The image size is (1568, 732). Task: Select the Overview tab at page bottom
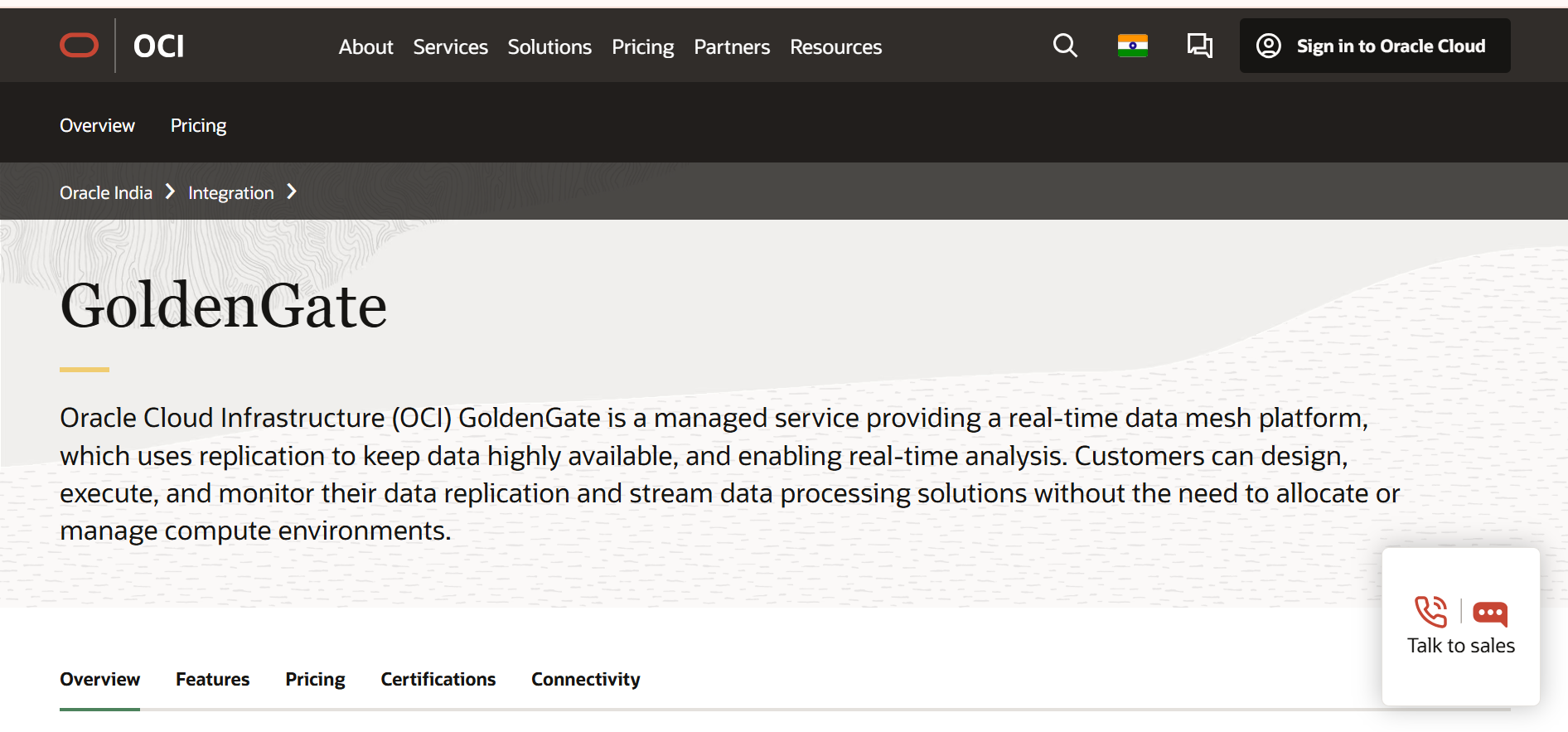[99, 679]
